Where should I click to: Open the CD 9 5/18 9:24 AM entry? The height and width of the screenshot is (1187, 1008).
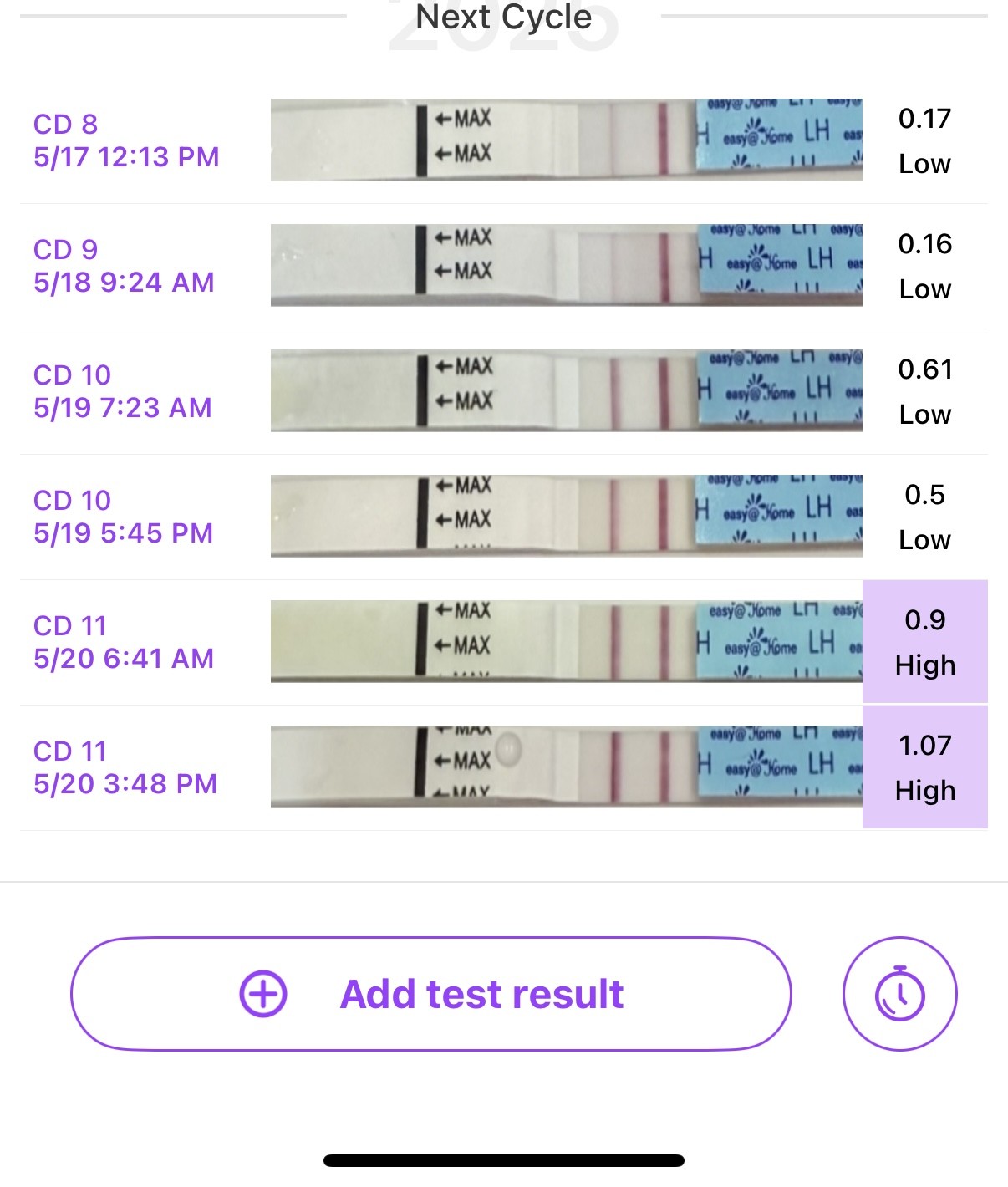coord(124,266)
